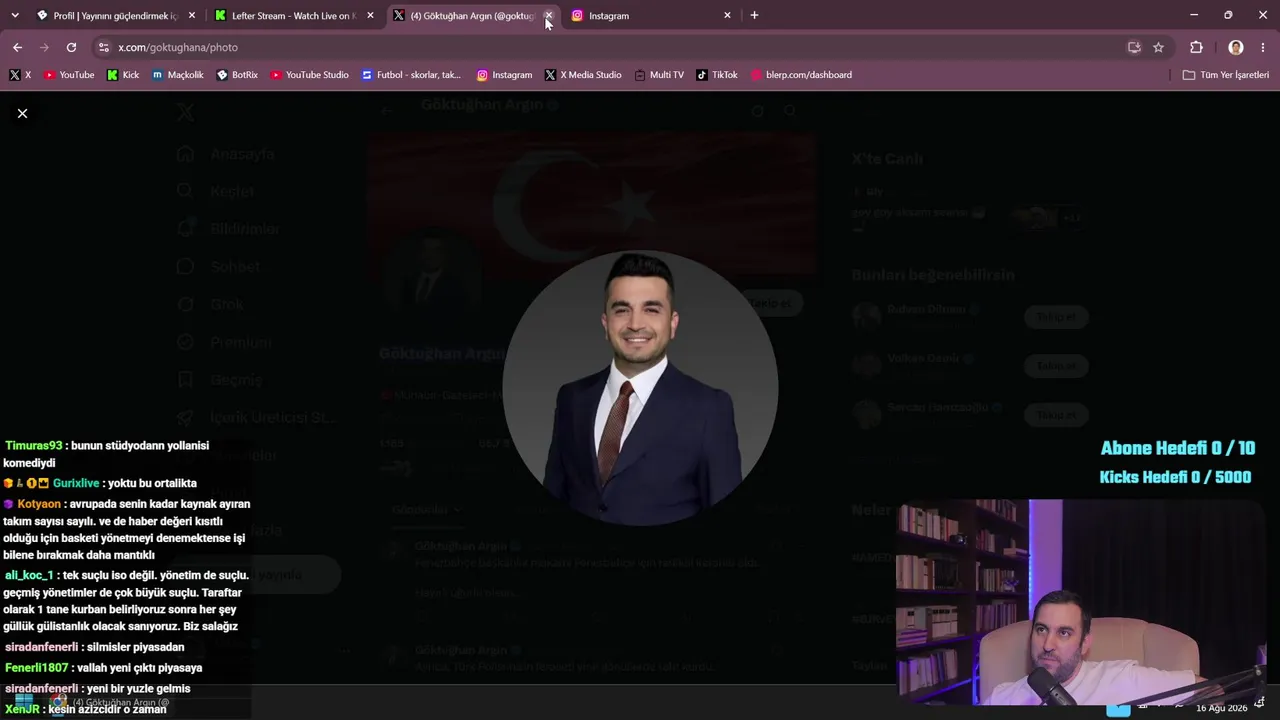Bookmark this page with the star icon
This screenshot has height=720, width=1280.
pos(1158,47)
